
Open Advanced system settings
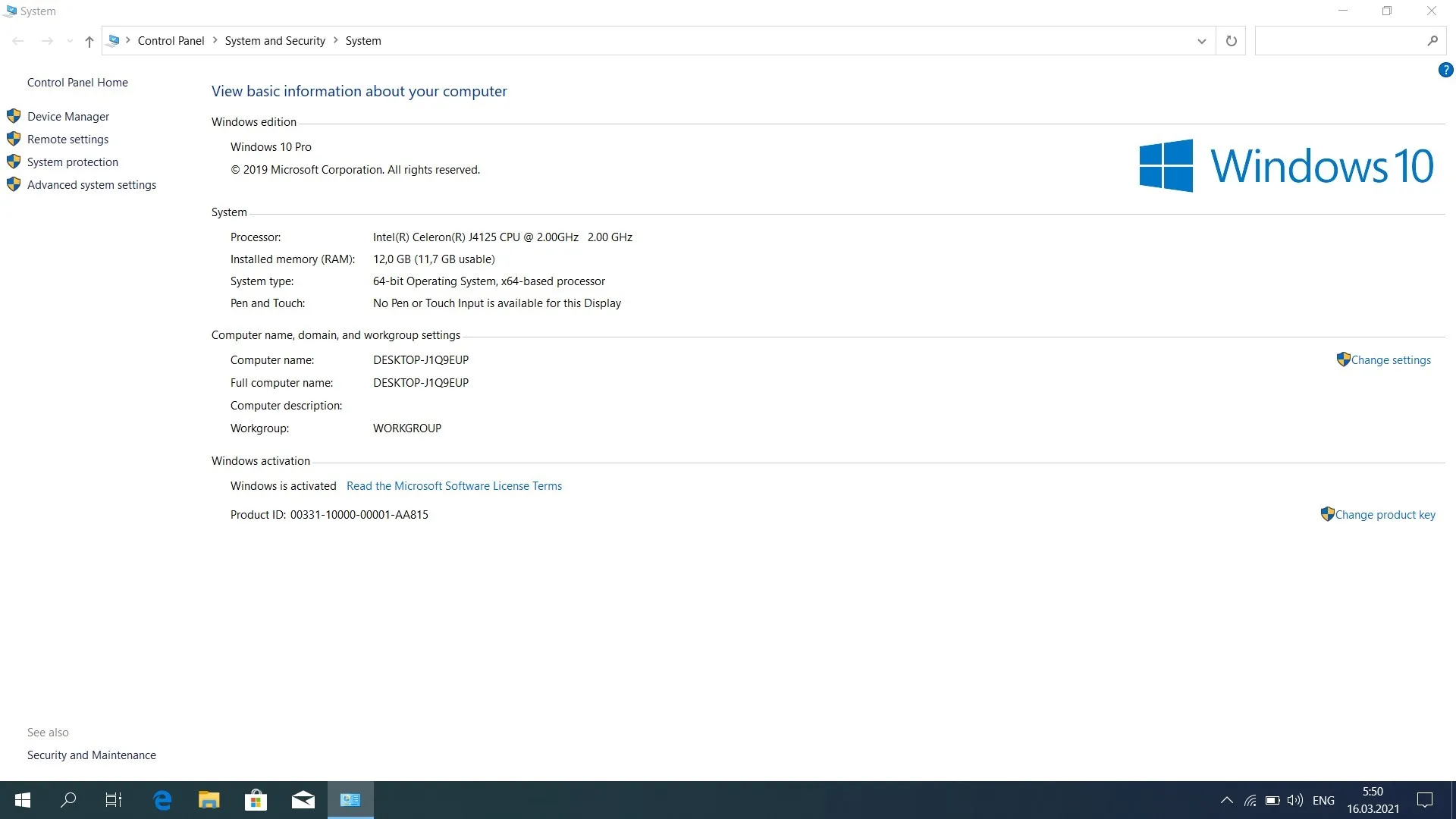92,185
